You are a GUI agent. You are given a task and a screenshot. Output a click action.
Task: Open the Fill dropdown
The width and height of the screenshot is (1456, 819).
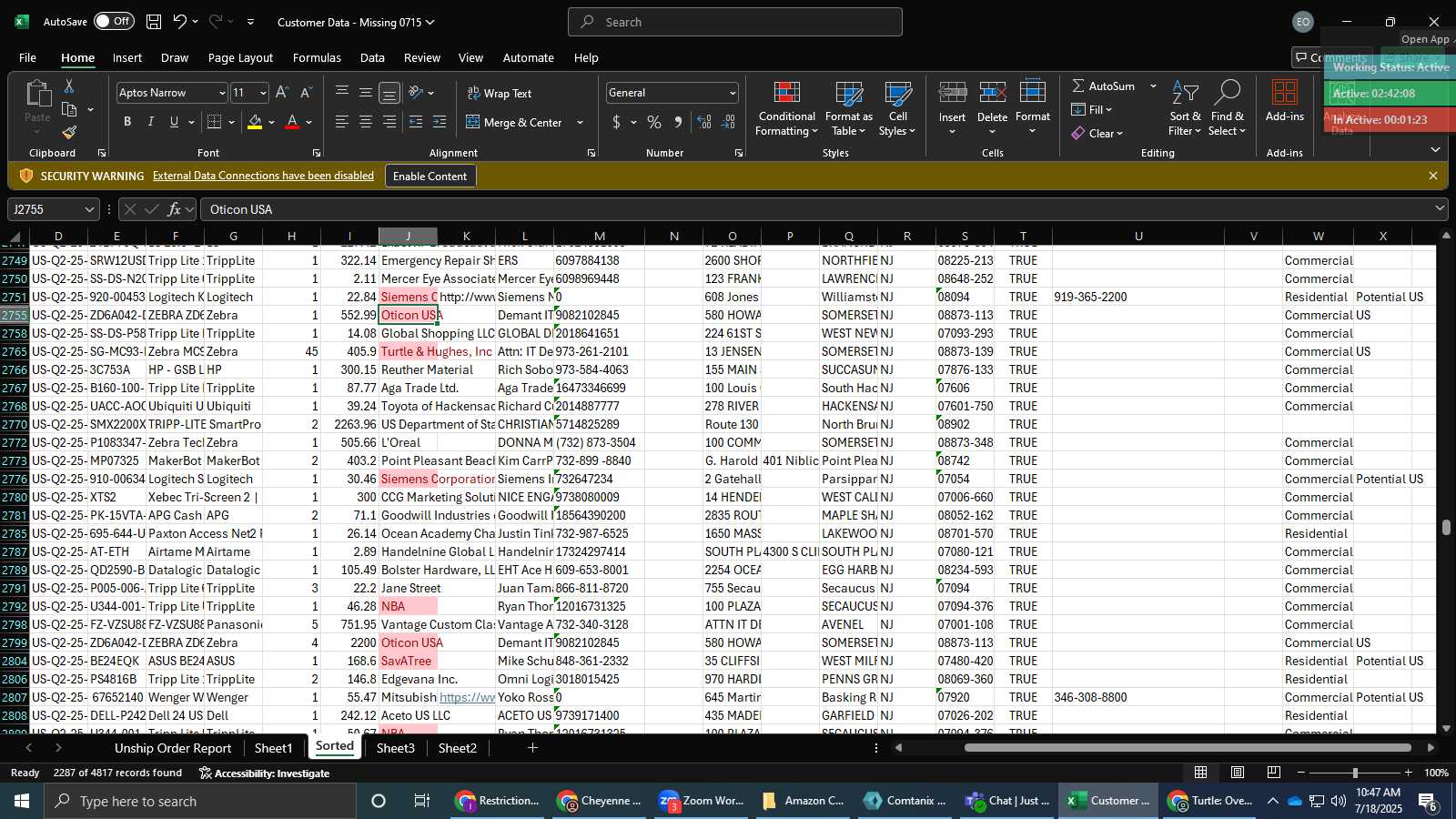coord(1092,110)
